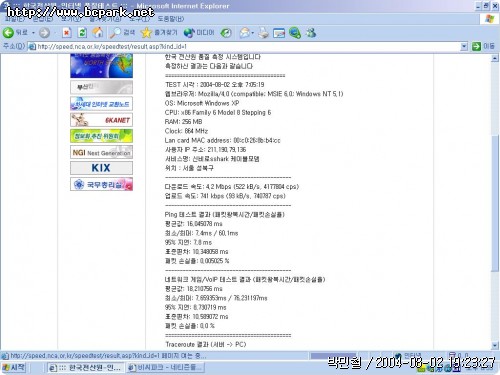500x375 pixels.
Task: Show the History pane icon
Action: 226,33
